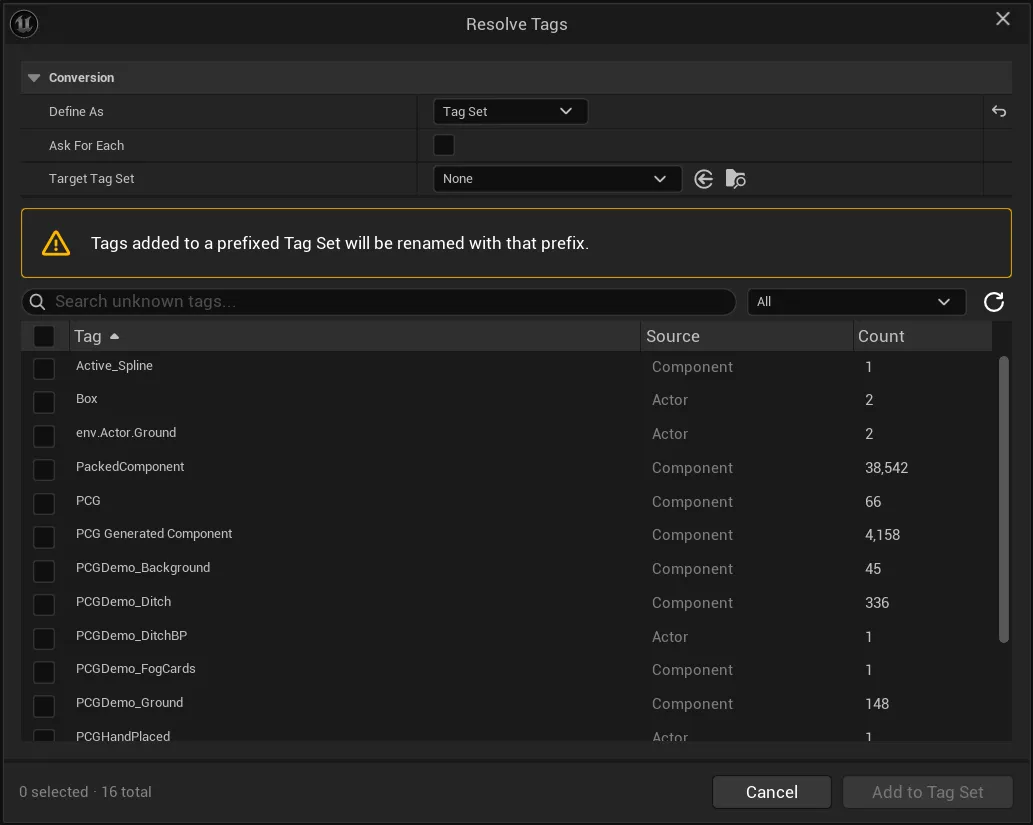Click the Target Tag Set label
Image resolution: width=1033 pixels, height=825 pixels.
(92, 179)
